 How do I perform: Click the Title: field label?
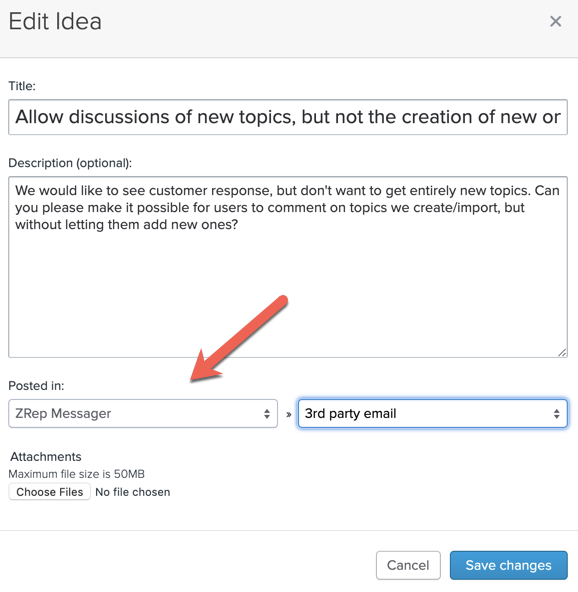pyautogui.click(x=22, y=86)
